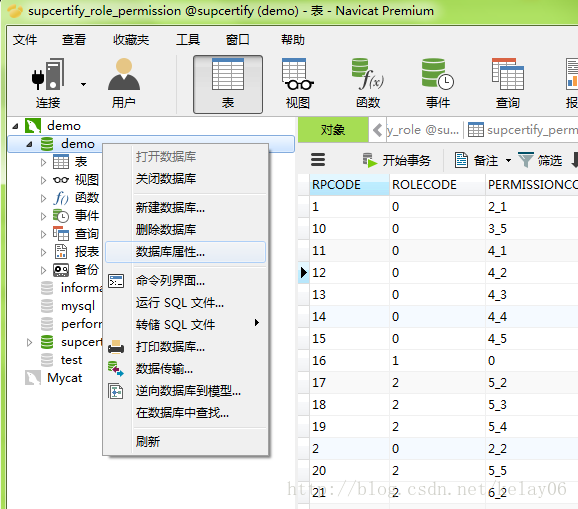
Task: Open the dropdown arrow beside 连接 icon
Action: [84, 84]
